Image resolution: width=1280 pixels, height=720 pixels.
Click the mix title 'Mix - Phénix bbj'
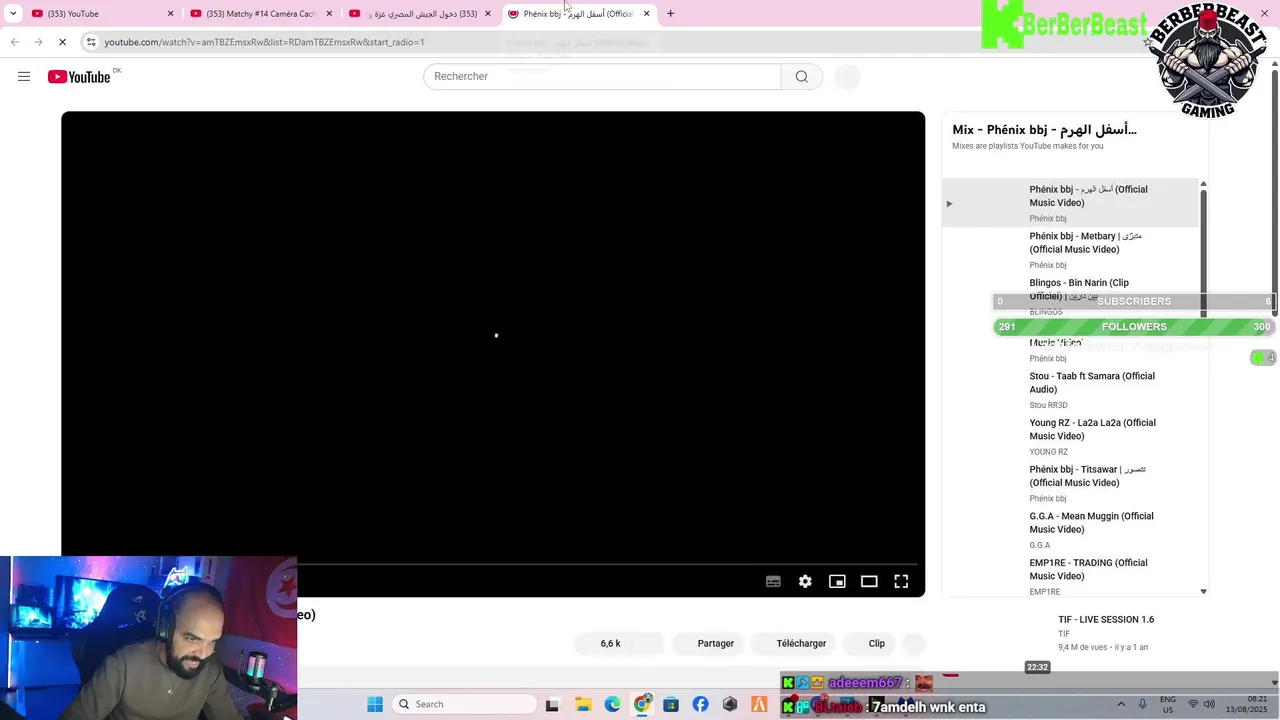click(x=1044, y=130)
